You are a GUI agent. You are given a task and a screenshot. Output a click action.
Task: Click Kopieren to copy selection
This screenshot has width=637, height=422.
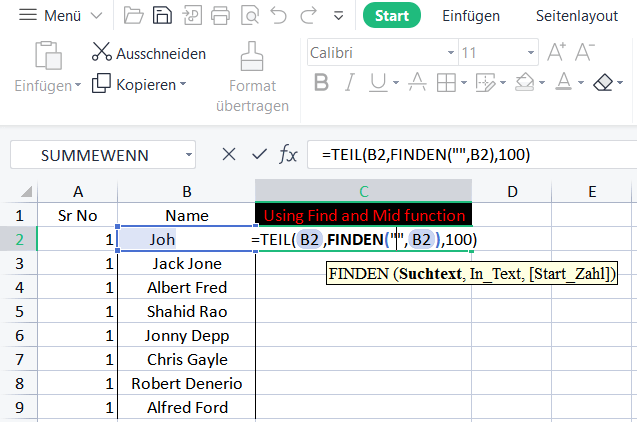[134, 84]
